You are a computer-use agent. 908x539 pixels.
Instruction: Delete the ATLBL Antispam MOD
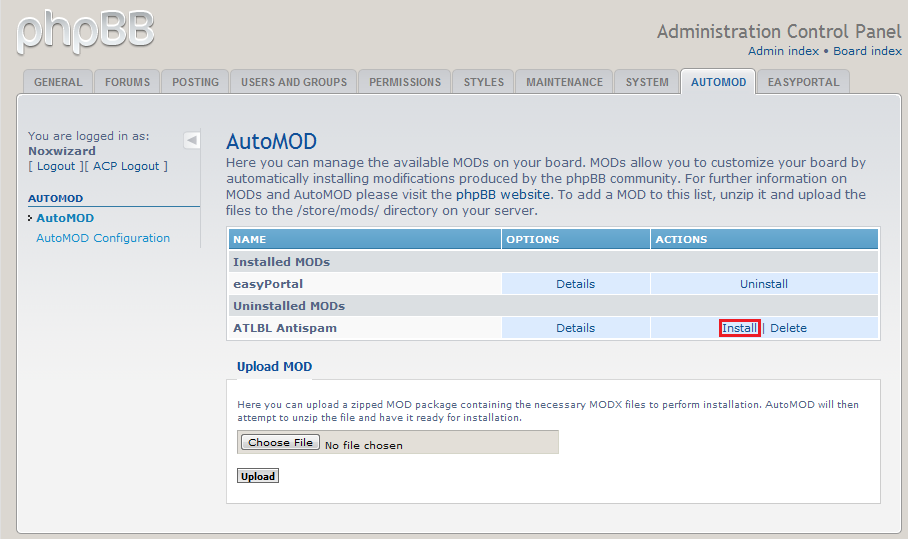point(788,328)
